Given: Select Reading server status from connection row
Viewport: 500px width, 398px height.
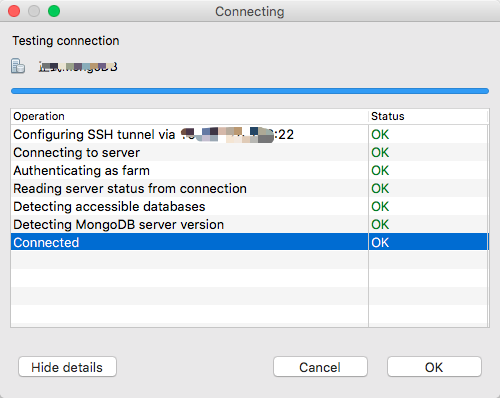Looking at the screenshot, I should point(250,188).
